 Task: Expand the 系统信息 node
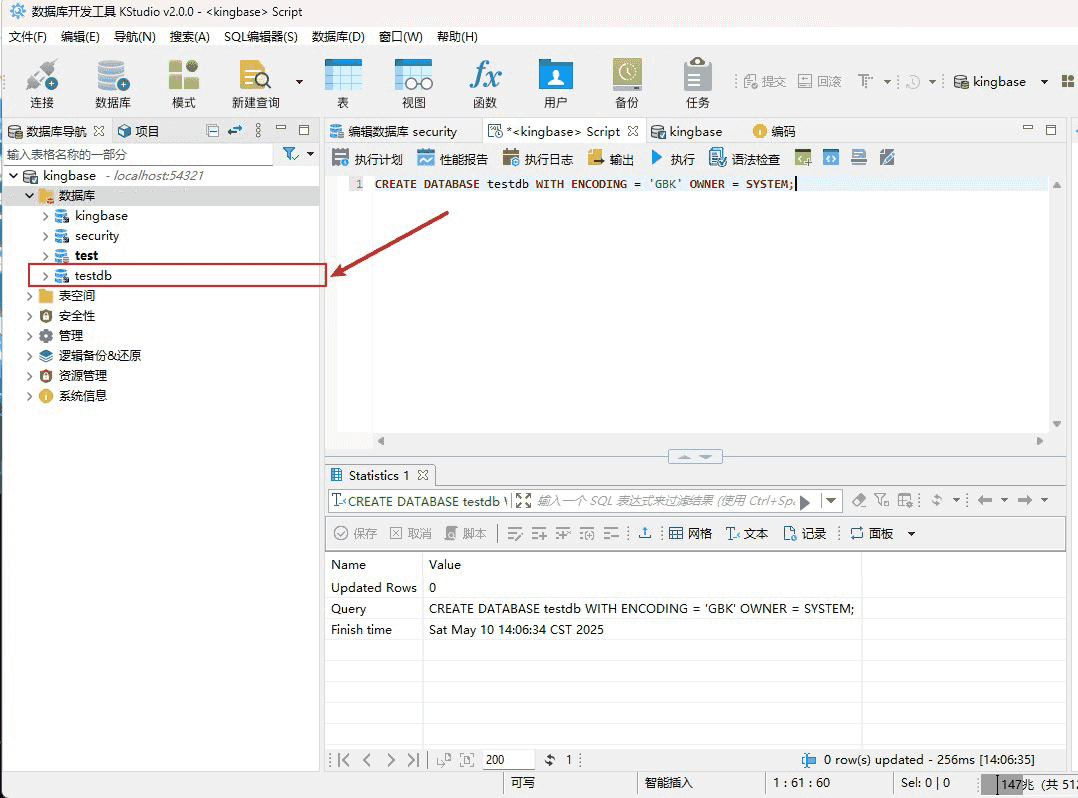pos(29,396)
